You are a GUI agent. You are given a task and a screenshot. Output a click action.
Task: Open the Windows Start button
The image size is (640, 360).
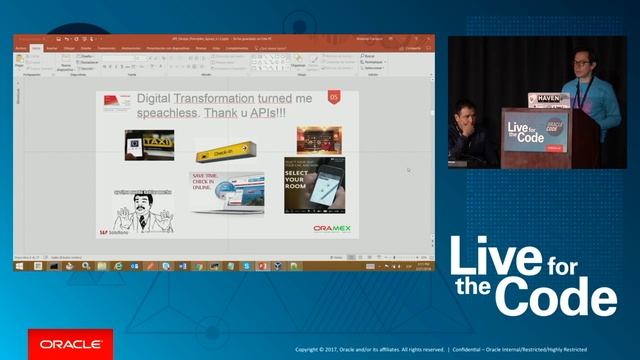click(x=19, y=266)
